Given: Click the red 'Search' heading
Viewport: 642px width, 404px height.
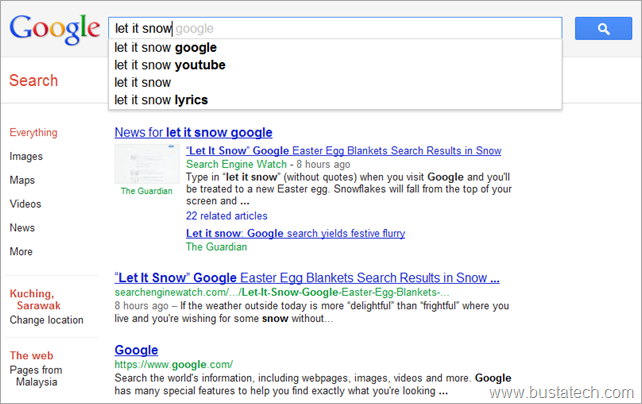Looking at the screenshot, I should click(x=33, y=81).
